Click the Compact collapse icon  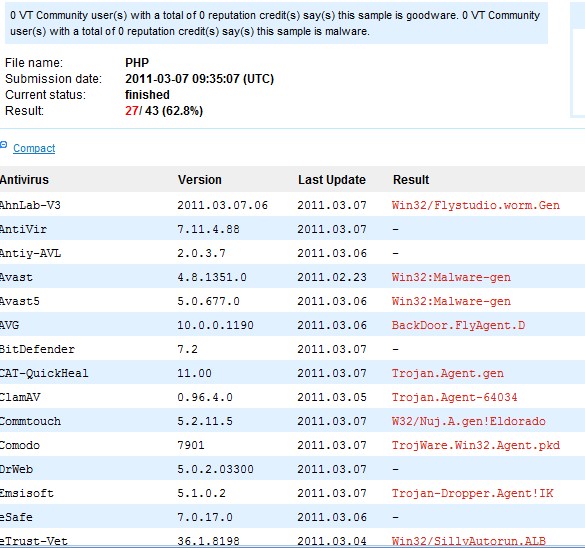click(3, 144)
